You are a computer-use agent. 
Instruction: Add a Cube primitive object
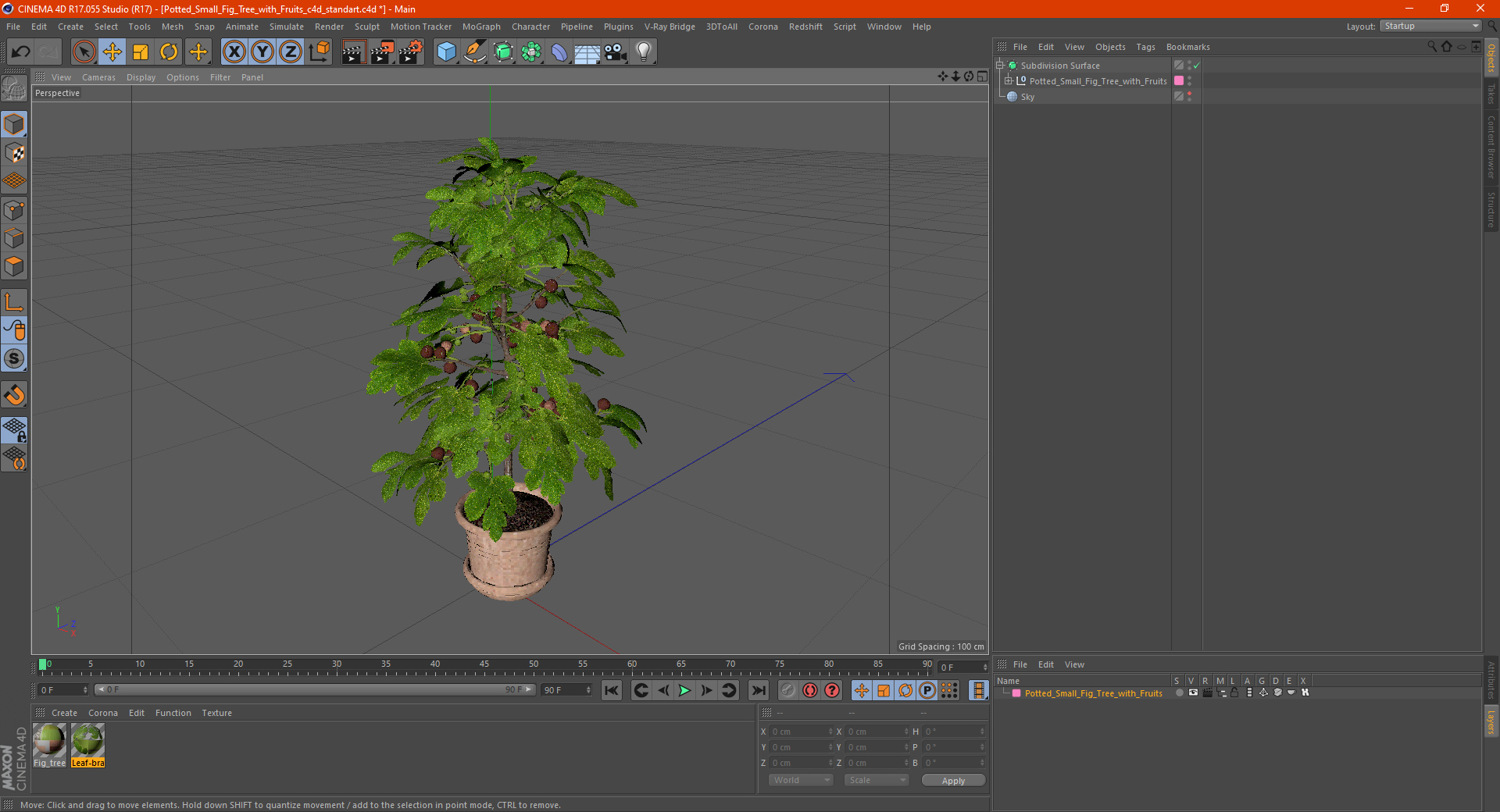click(446, 52)
